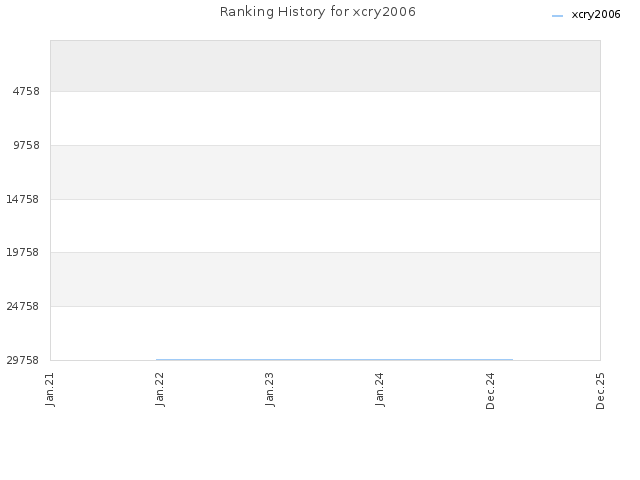Click the Jan.21 x-axis label
The image size is (640, 480).
click(50, 389)
